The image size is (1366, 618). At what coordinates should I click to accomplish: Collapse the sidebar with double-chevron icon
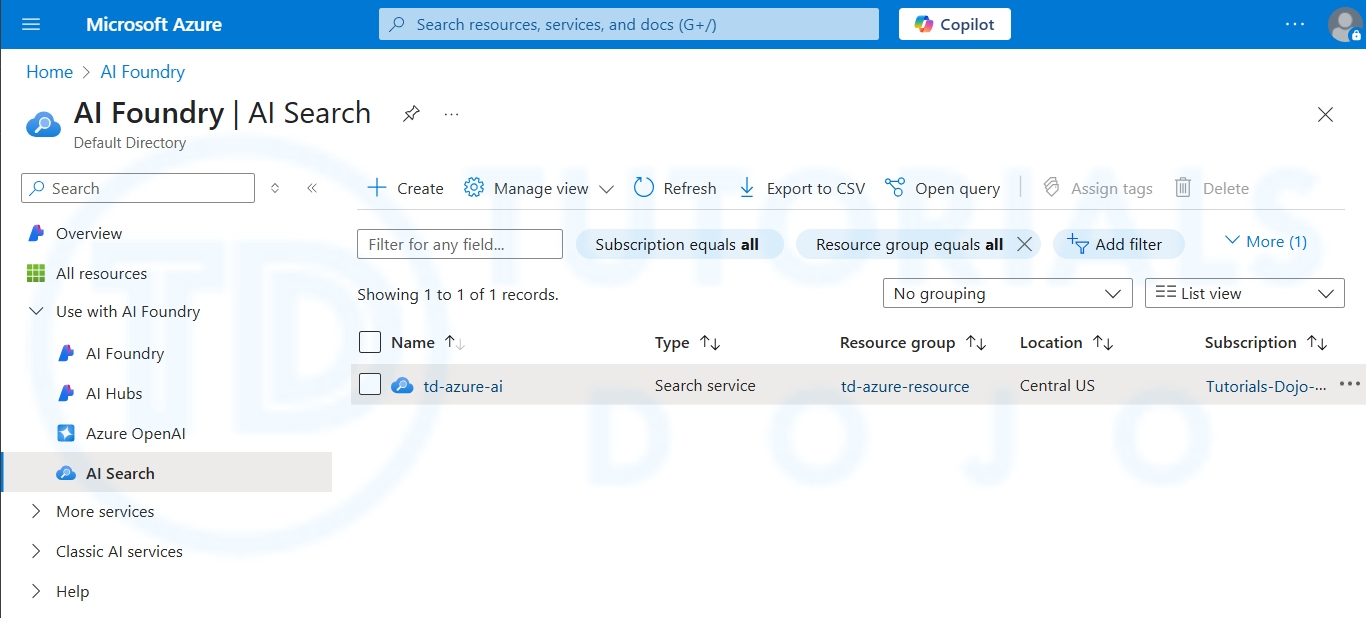tap(312, 188)
